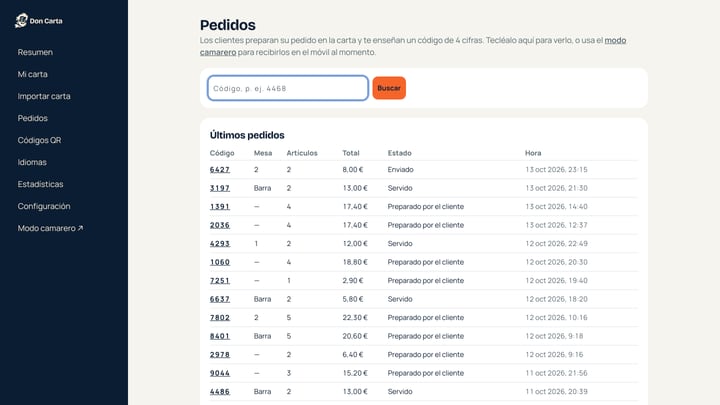Click the 20,60 € total

[x=355, y=336]
